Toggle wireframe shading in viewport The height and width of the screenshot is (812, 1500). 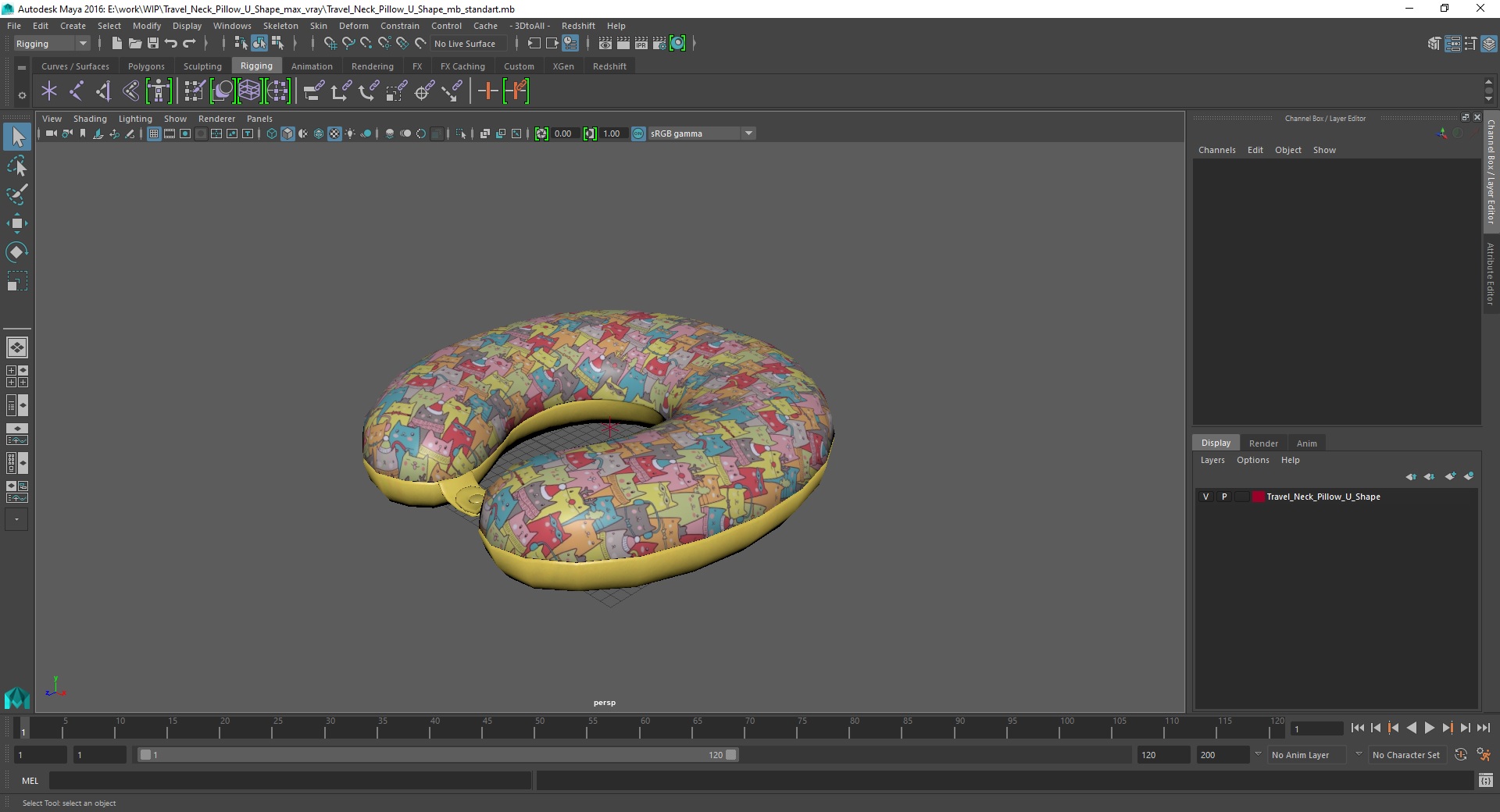click(x=272, y=134)
